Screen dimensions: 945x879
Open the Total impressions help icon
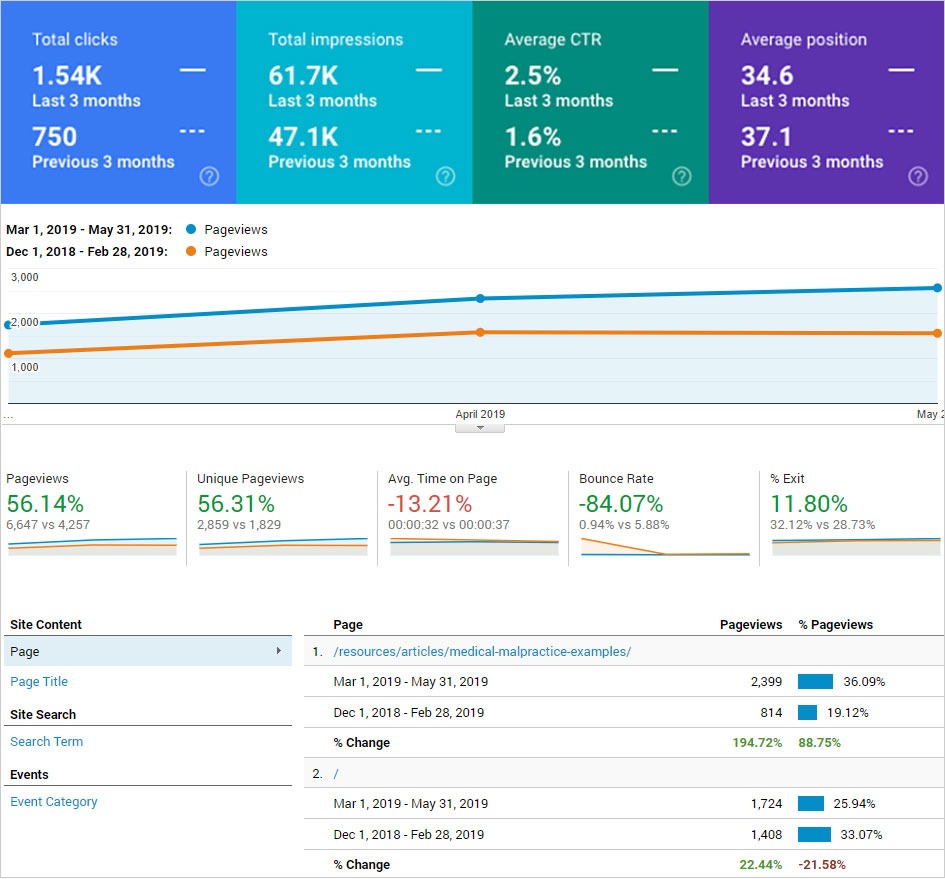click(x=445, y=177)
